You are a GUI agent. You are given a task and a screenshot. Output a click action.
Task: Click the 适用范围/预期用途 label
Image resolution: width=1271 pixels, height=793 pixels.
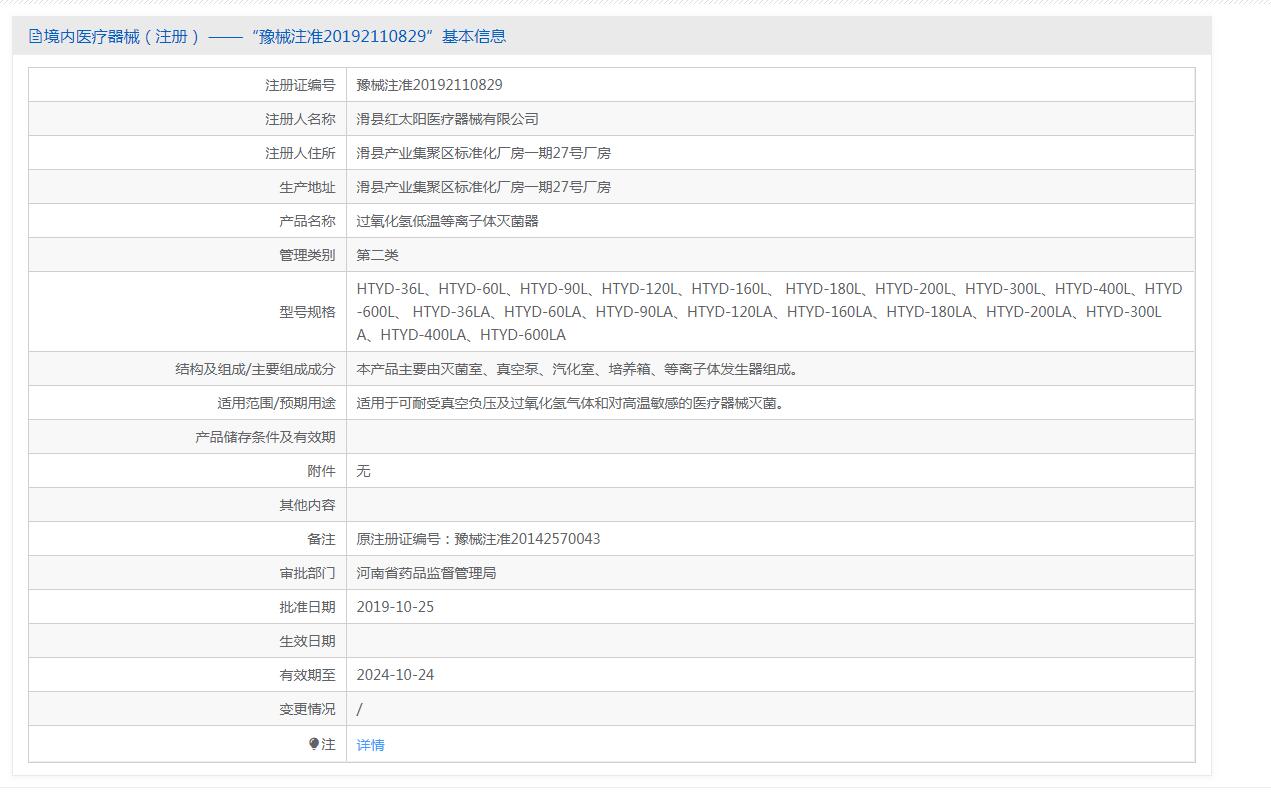click(276, 403)
